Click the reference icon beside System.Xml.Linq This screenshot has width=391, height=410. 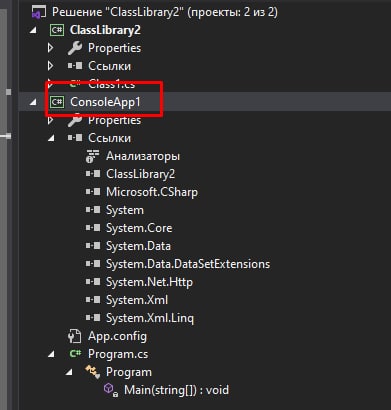93,318
